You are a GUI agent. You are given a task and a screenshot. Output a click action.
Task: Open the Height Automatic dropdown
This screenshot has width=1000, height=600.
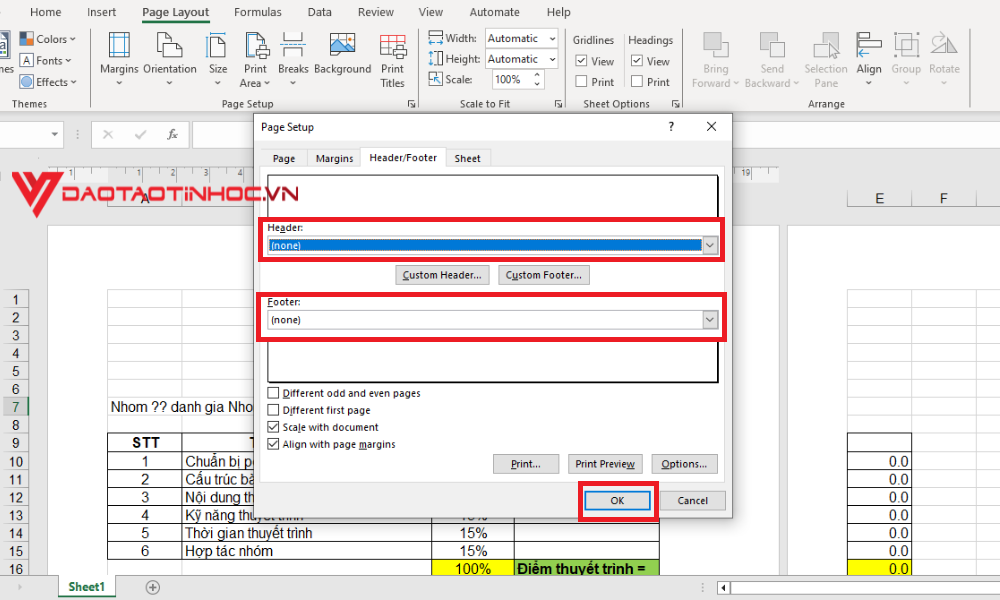tap(552, 59)
